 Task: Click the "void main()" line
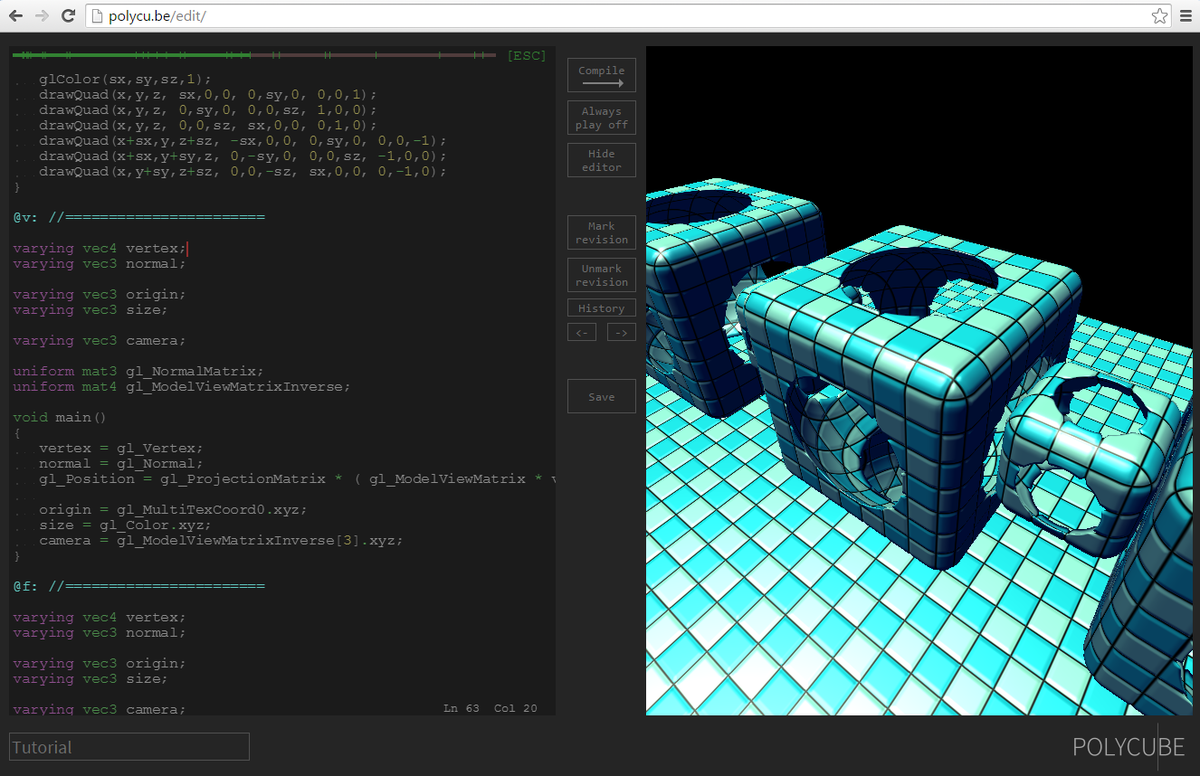coord(59,417)
